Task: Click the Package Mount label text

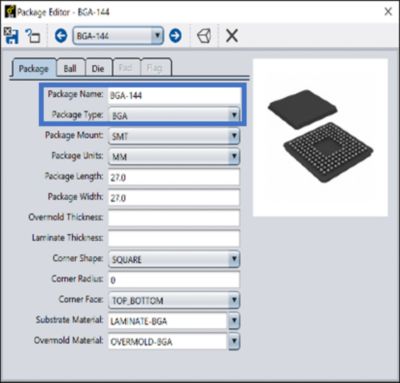Action: (74, 135)
